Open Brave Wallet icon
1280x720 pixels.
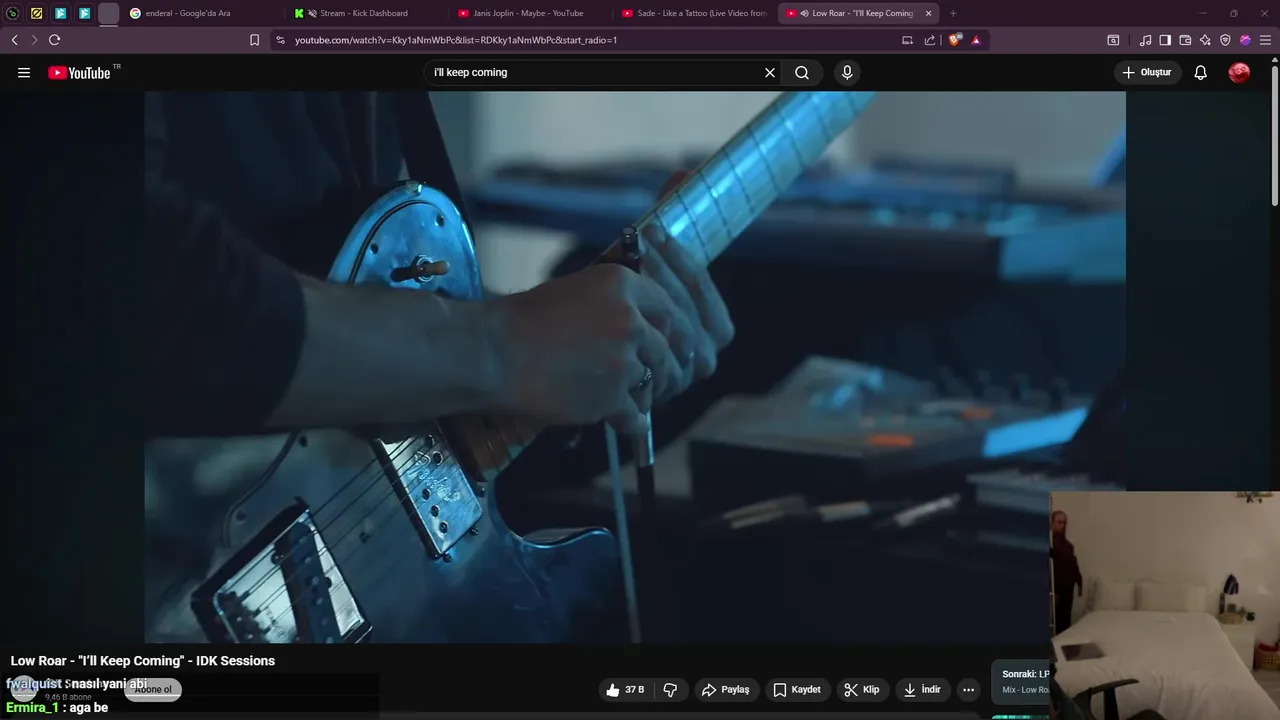pyautogui.click(x=1185, y=40)
